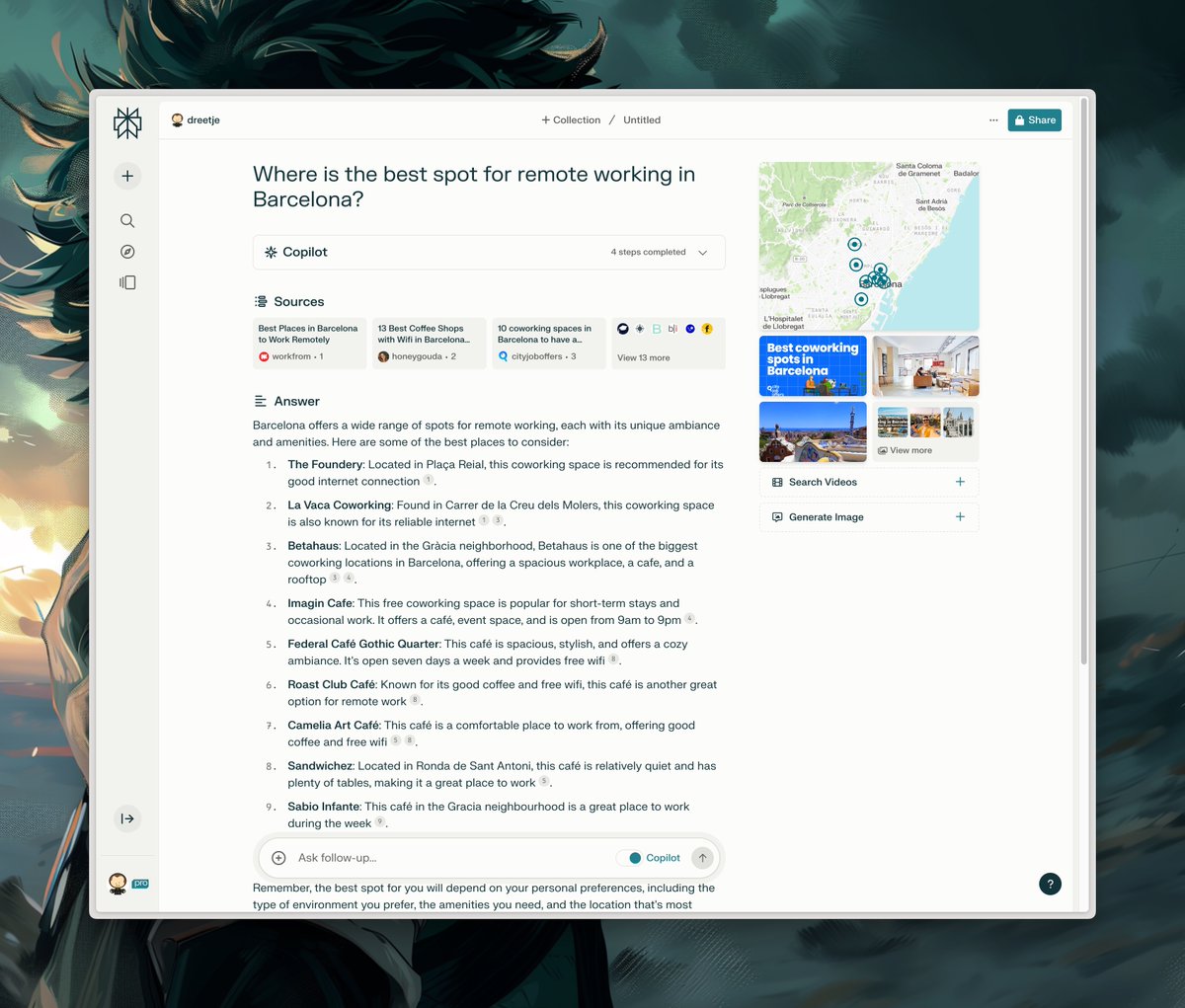Click the Answer heading icon

coord(261,402)
